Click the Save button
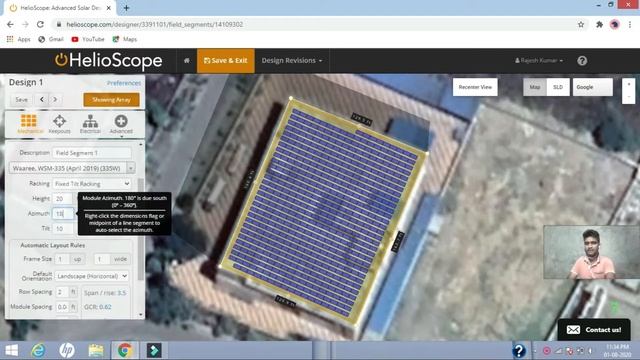Image resolution: width=640 pixels, height=360 pixels. tap(22, 100)
